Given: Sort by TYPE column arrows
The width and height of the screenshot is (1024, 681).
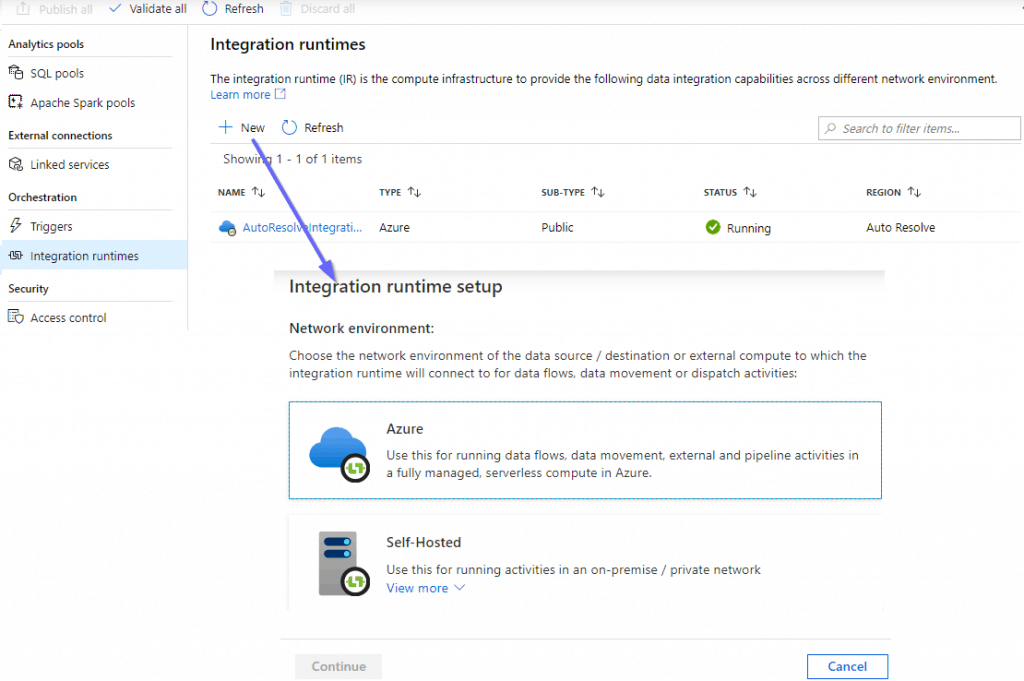Looking at the screenshot, I should click(x=415, y=192).
